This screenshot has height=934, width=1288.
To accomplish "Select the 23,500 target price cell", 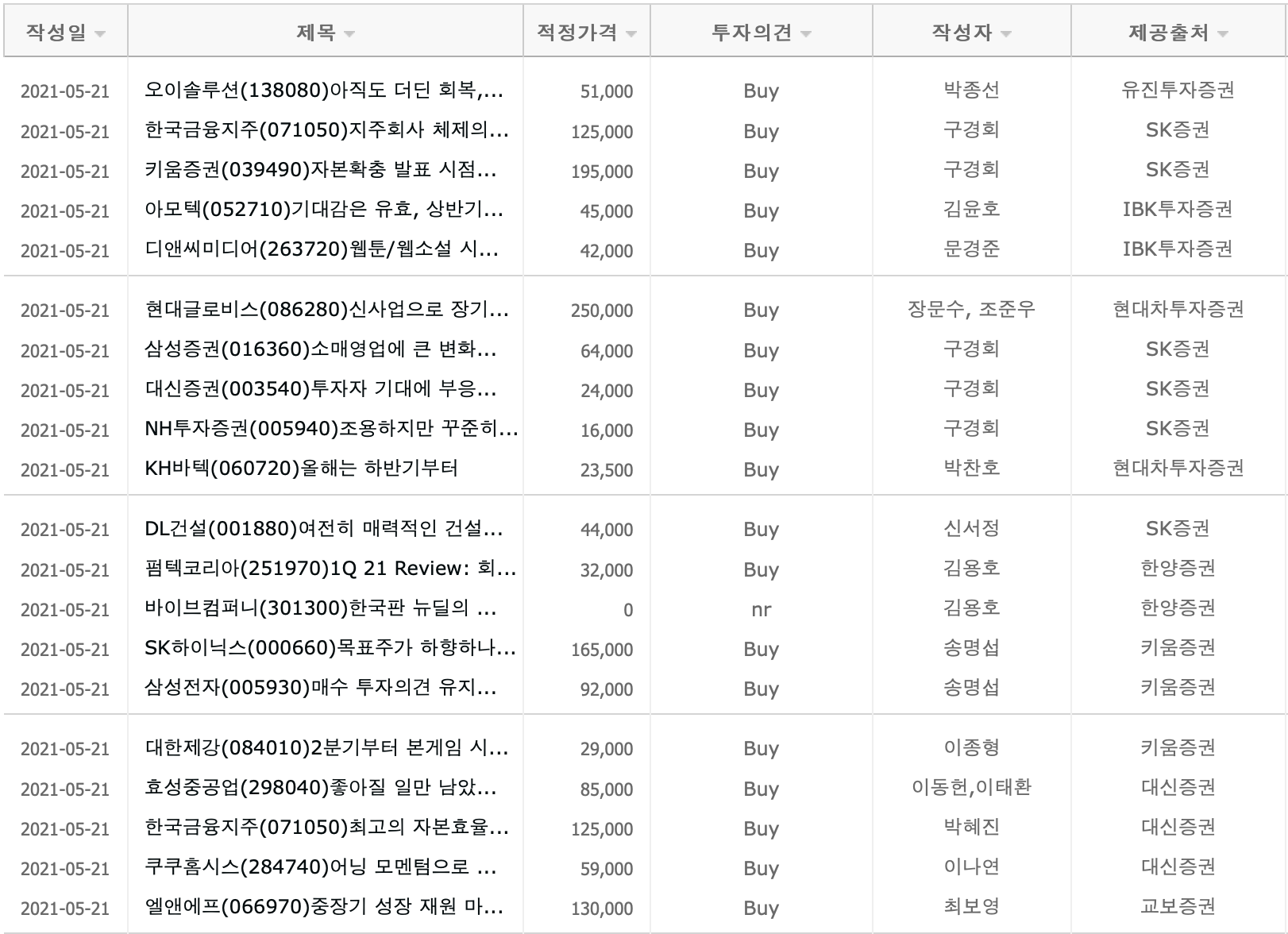I will tap(607, 469).
